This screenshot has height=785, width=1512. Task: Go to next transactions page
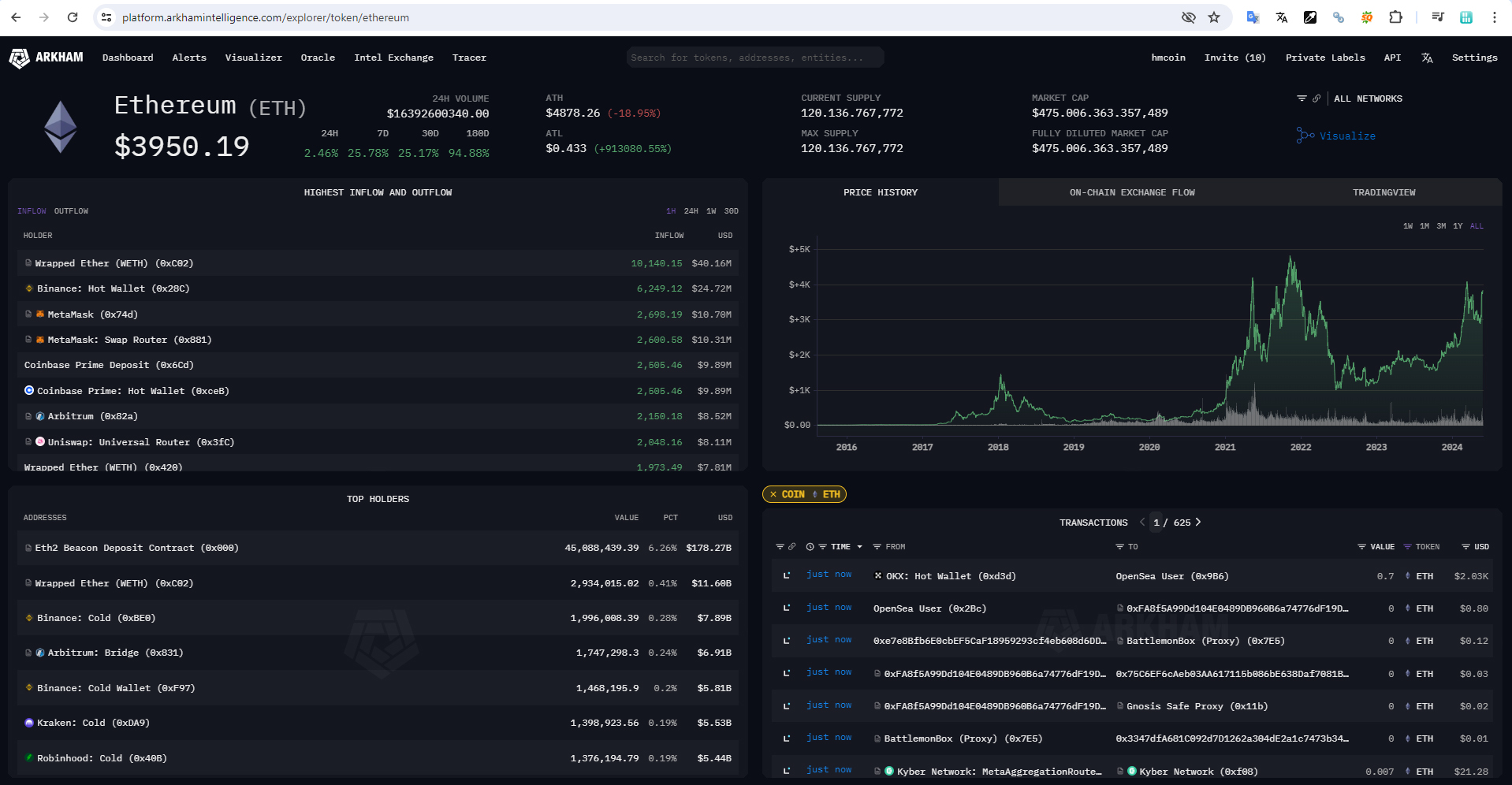click(x=1198, y=523)
